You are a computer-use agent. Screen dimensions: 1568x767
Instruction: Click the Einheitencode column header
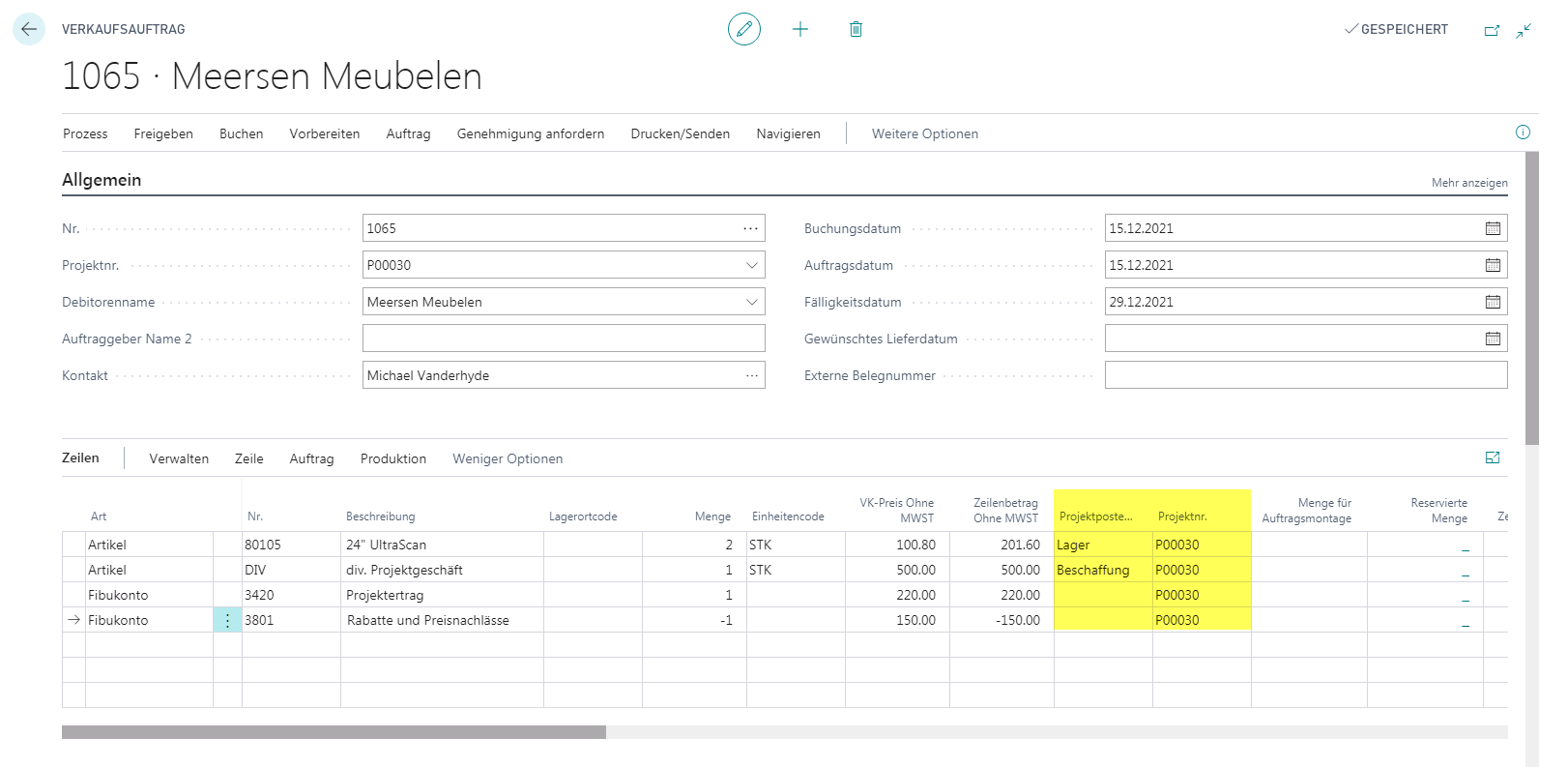click(x=788, y=516)
